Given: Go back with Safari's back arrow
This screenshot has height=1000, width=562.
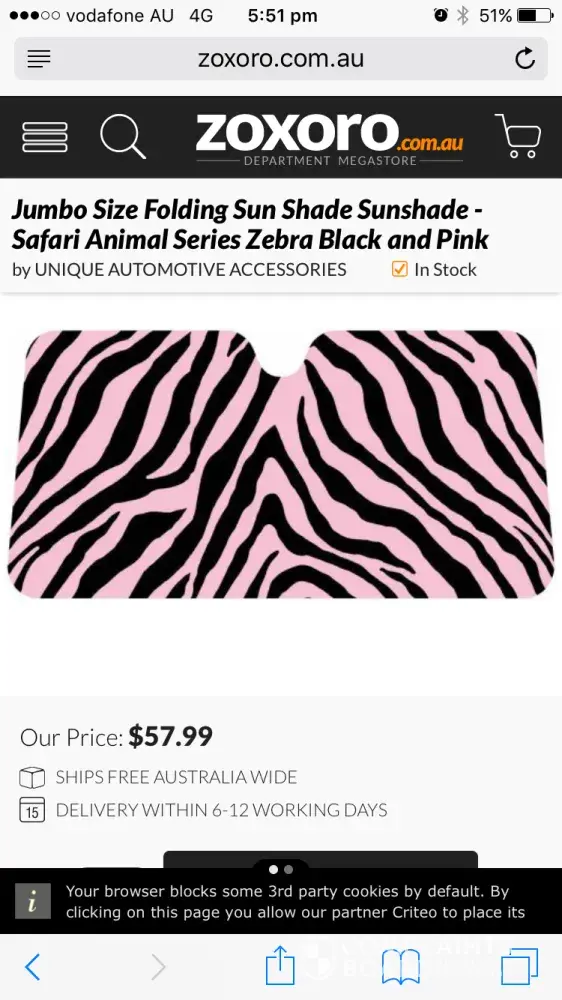Looking at the screenshot, I should click(33, 967).
